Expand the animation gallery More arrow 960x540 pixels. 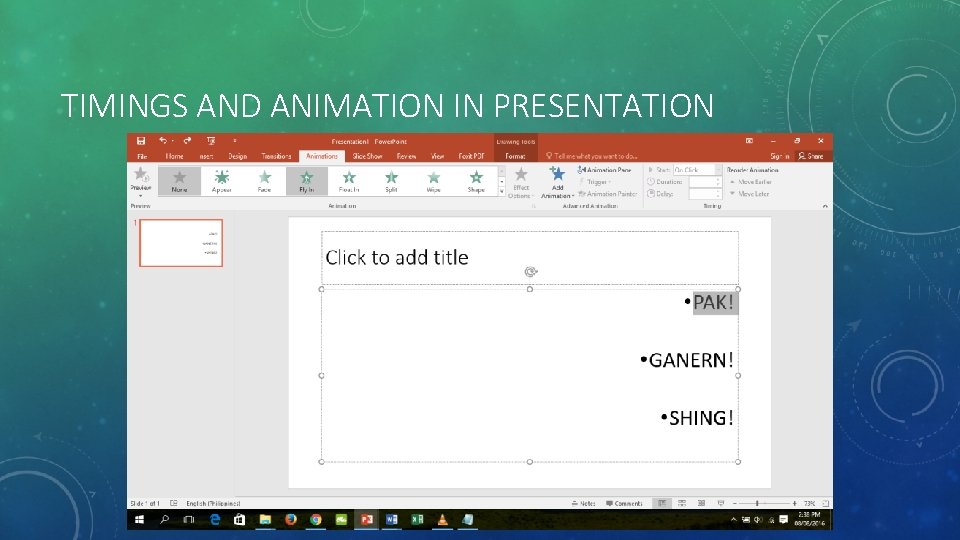coord(501,192)
